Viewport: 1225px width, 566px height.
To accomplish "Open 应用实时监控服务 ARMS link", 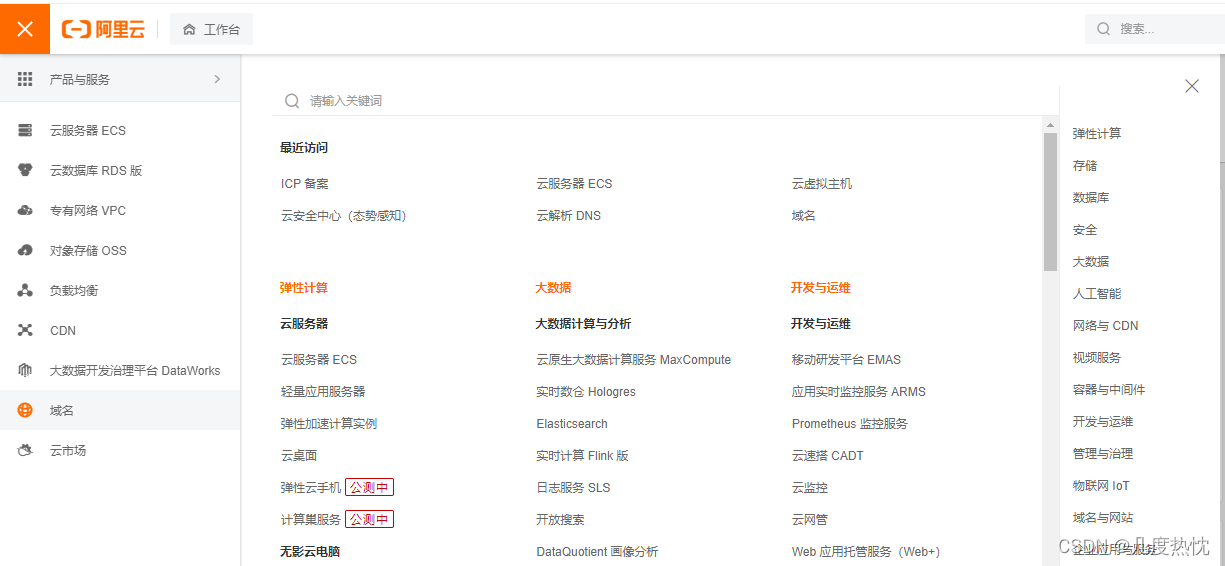I will (x=859, y=392).
